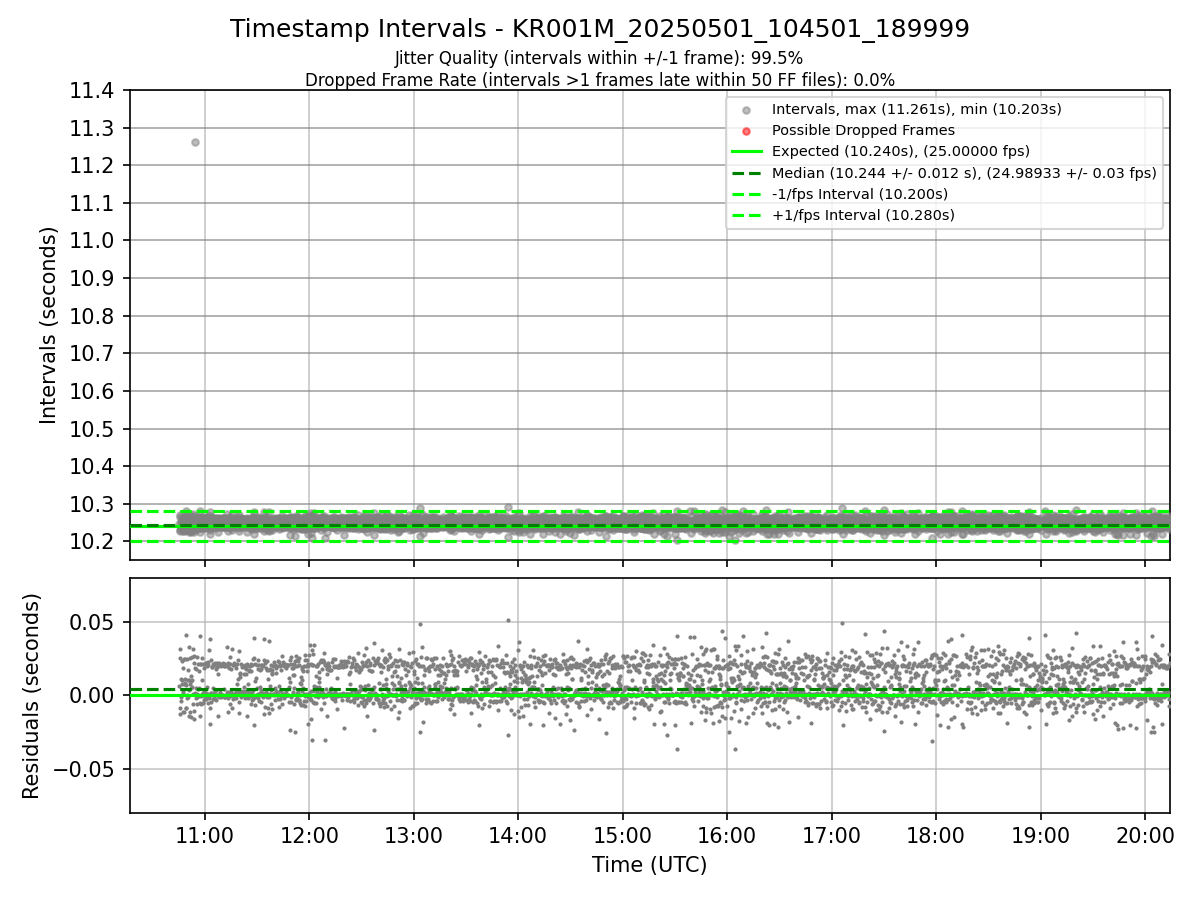Click the red marker beside 'Possible Dropped Frames' legend entry
This screenshot has width=1200, height=900.
click(x=746, y=131)
